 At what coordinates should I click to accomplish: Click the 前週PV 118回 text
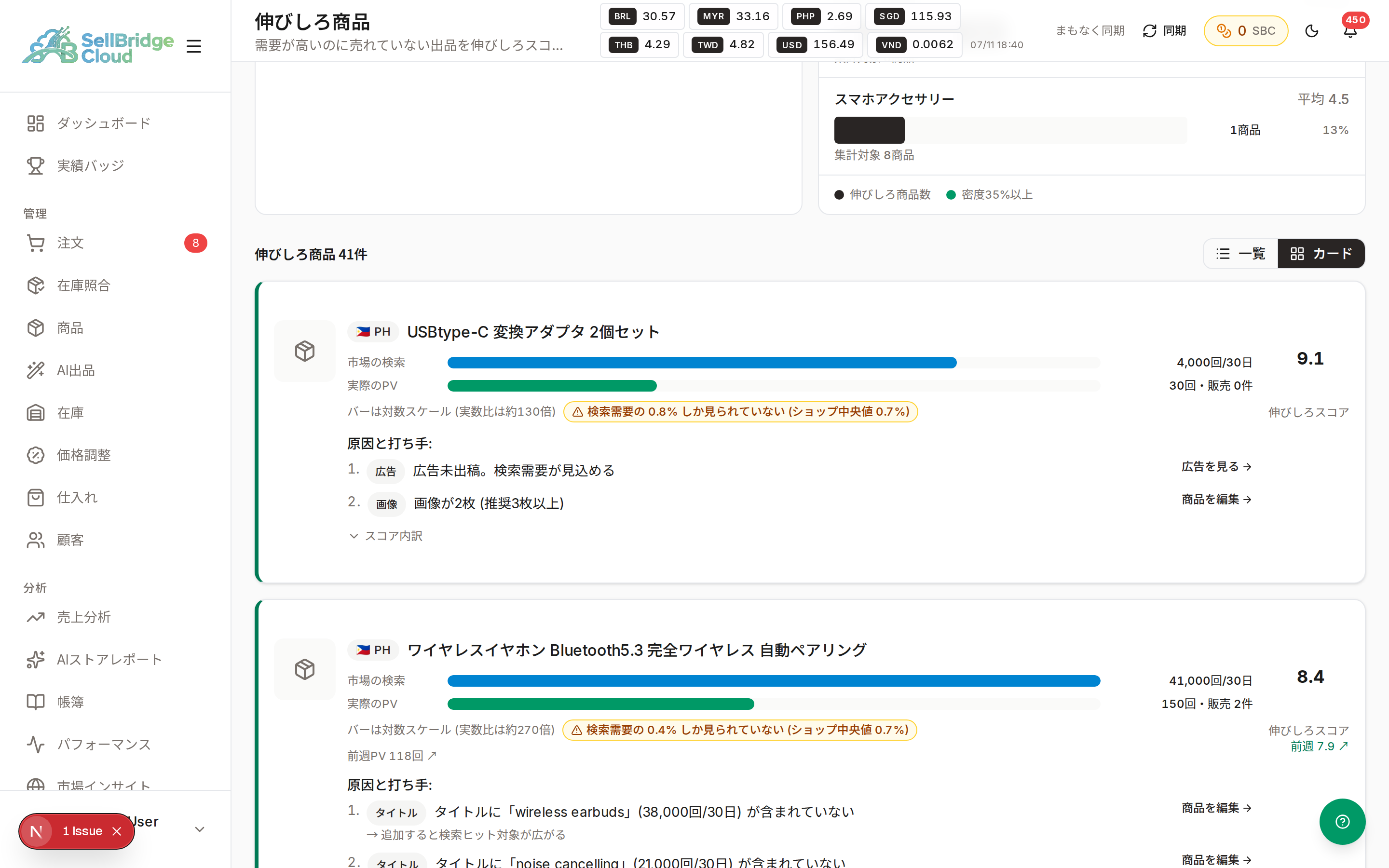click(392, 756)
